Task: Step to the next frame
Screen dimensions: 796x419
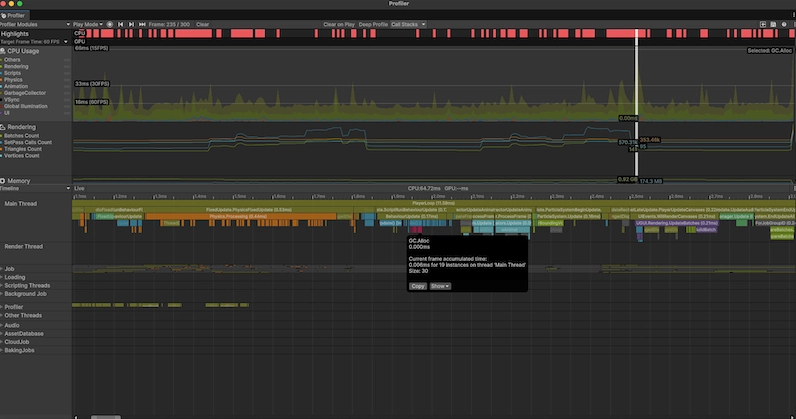Action: click(x=131, y=24)
